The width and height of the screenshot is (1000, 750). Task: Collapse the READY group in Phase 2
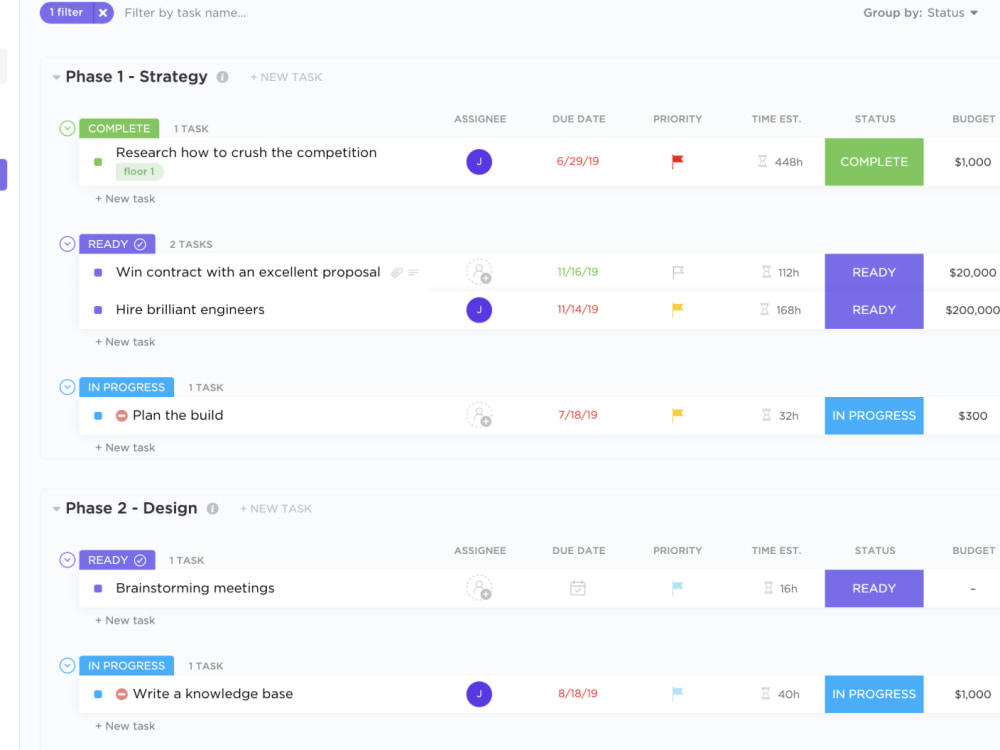[67, 560]
